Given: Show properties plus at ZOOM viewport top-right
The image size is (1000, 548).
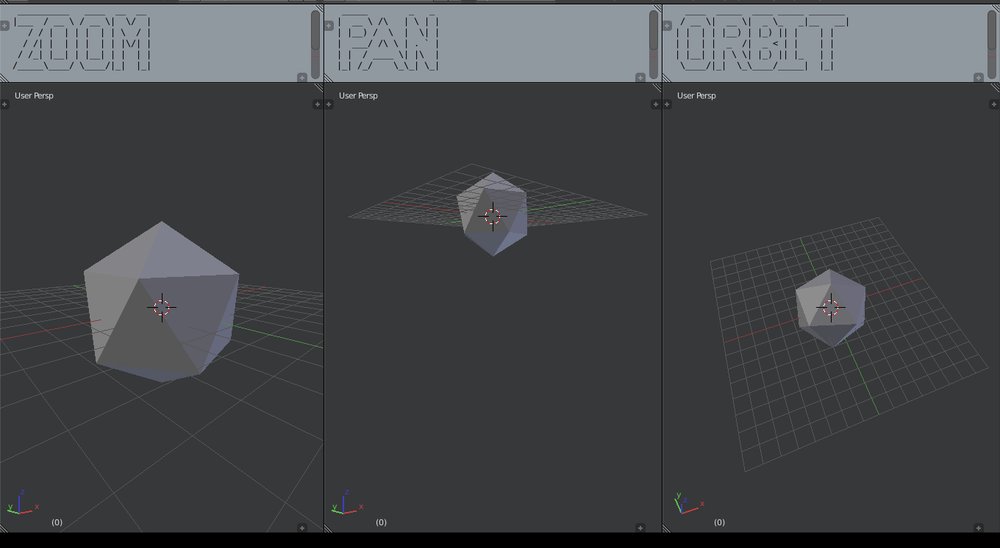Looking at the screenshot, I should 318,104.
